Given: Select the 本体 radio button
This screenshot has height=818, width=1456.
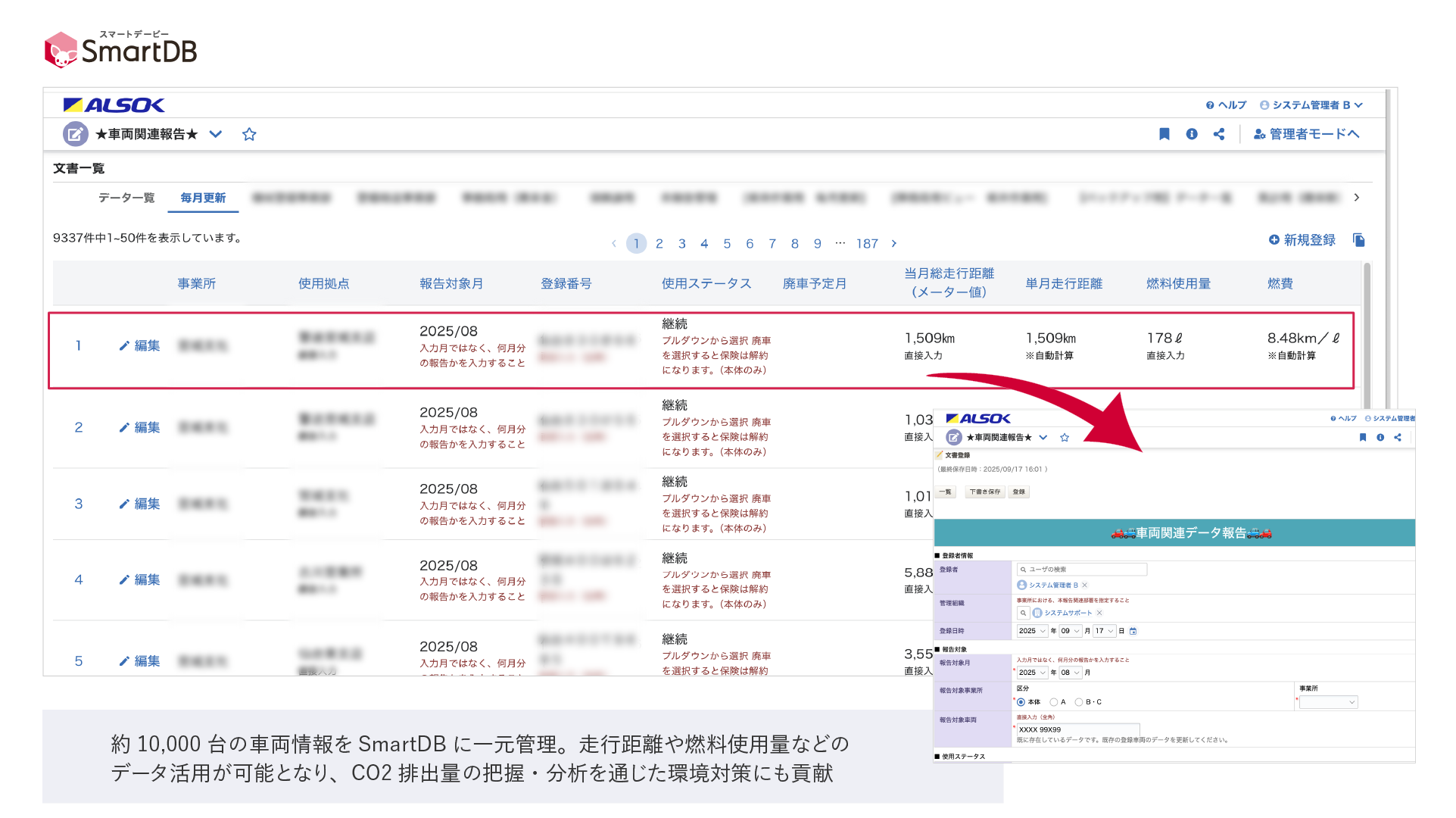Looking at the screenshot, I should point(1021,702).
